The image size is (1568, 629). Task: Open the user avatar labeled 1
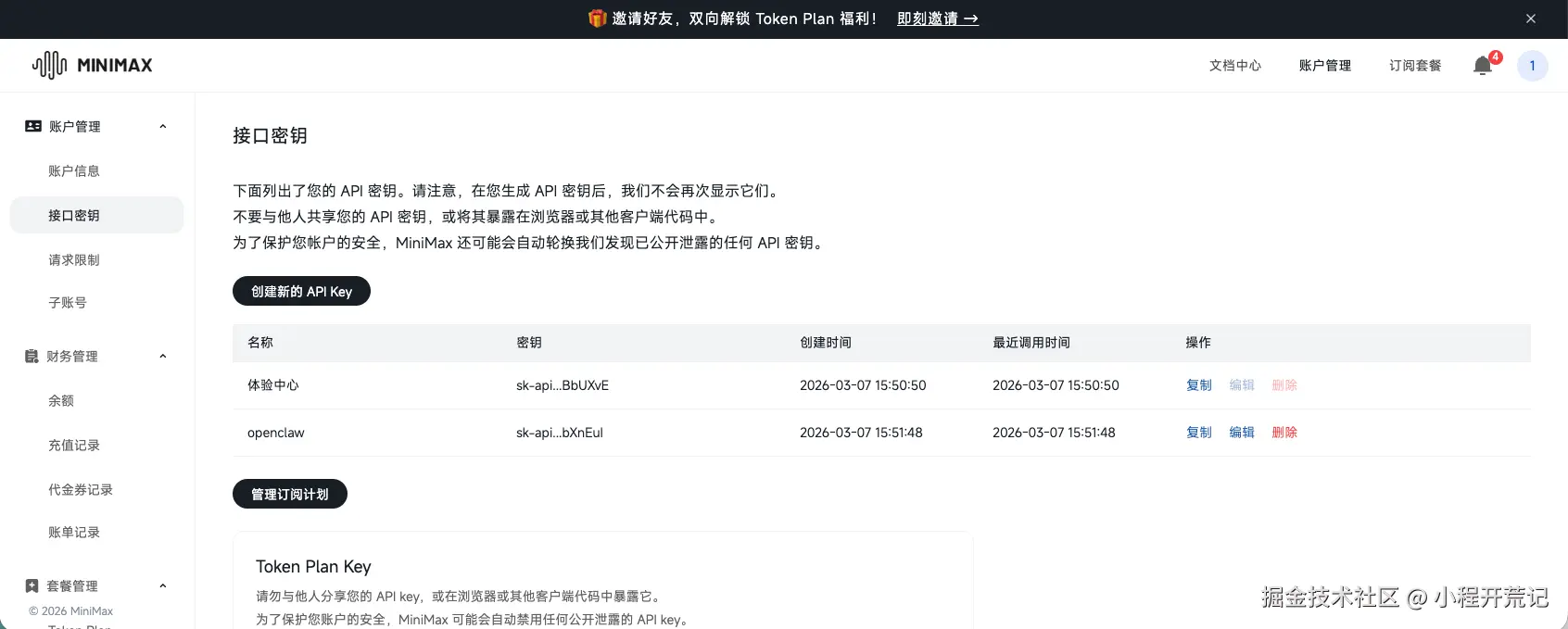pos(1533,66)
